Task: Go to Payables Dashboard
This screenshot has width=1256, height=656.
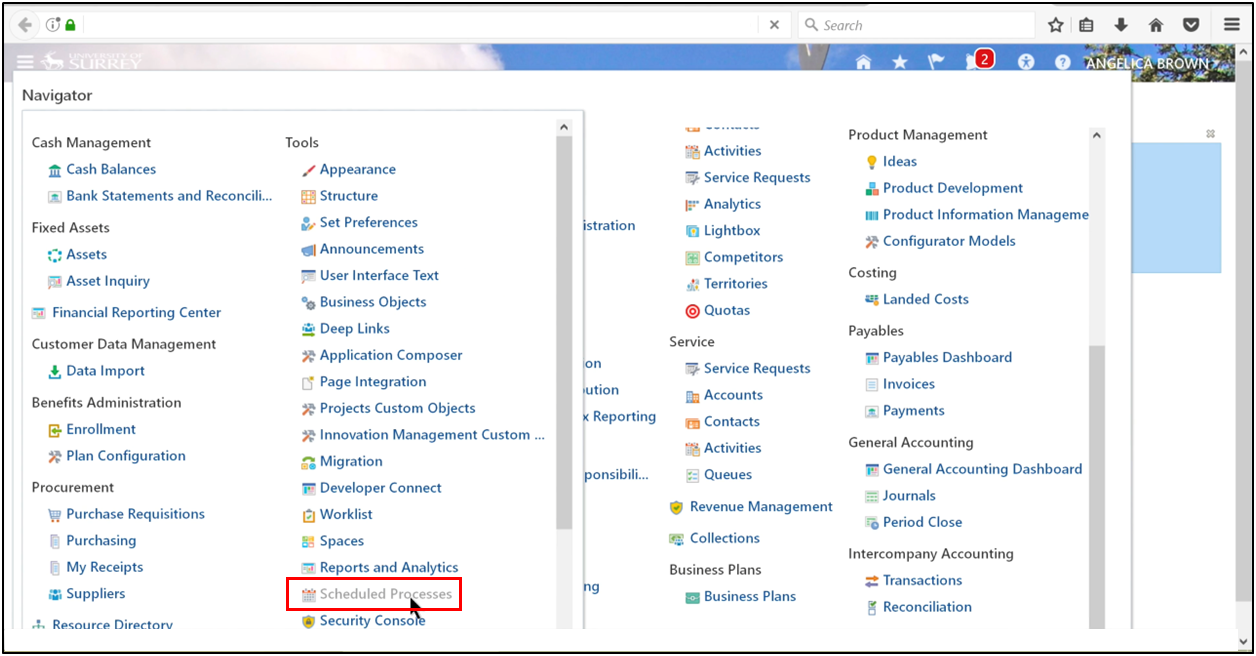Action: pyautogui.click(x=947, y=358)
